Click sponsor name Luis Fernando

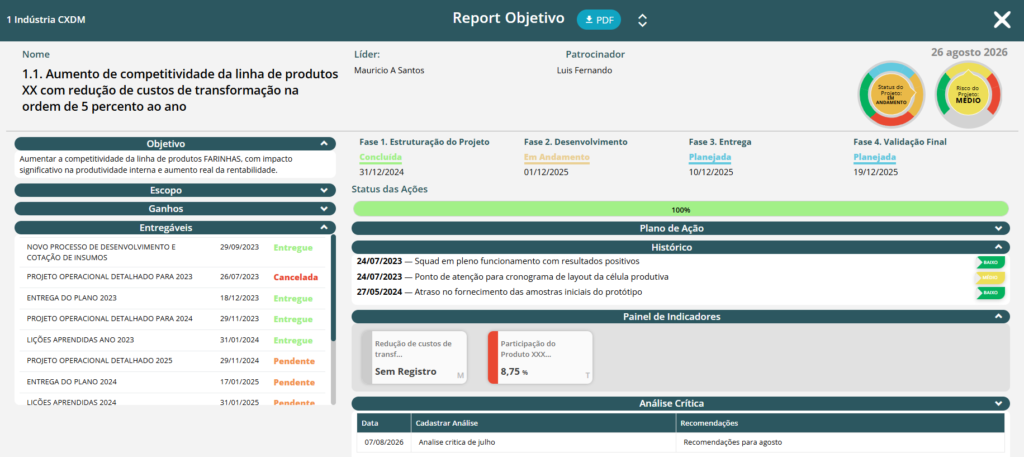coord(584,71)
